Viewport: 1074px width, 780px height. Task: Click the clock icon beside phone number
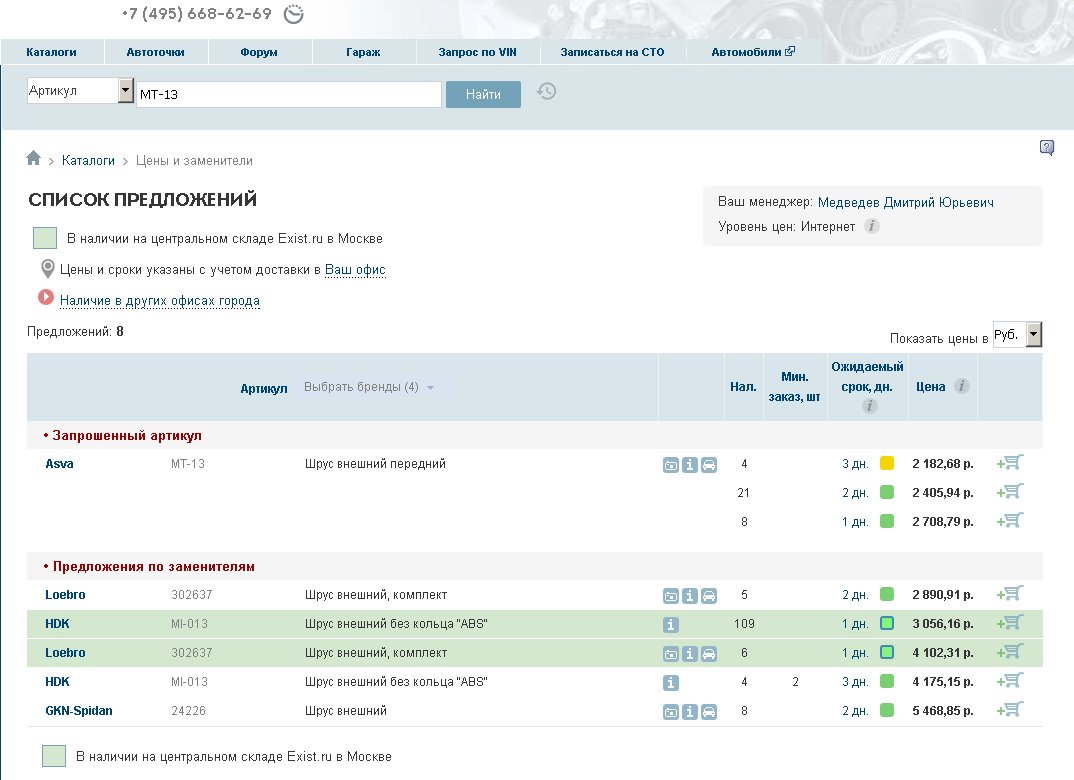tap(294, 14)
